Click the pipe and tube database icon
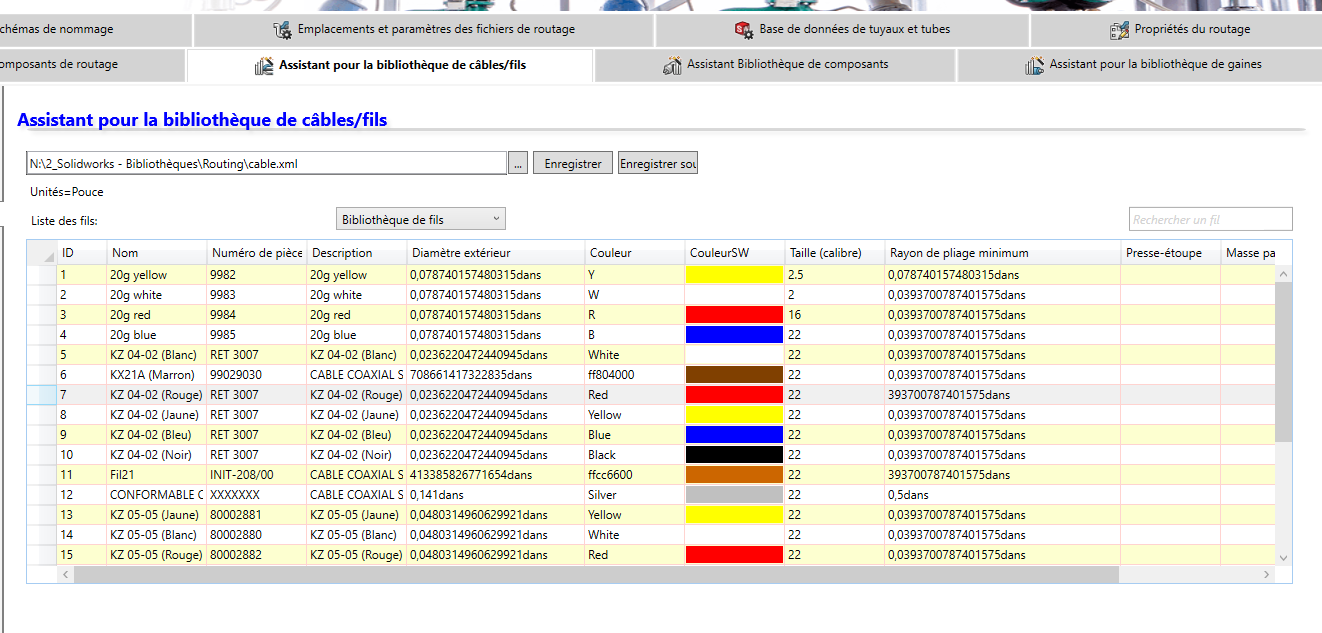Image resolution: width=1322 pixels, height=633 pixels. pyautogui.click(x=744, y=30)
